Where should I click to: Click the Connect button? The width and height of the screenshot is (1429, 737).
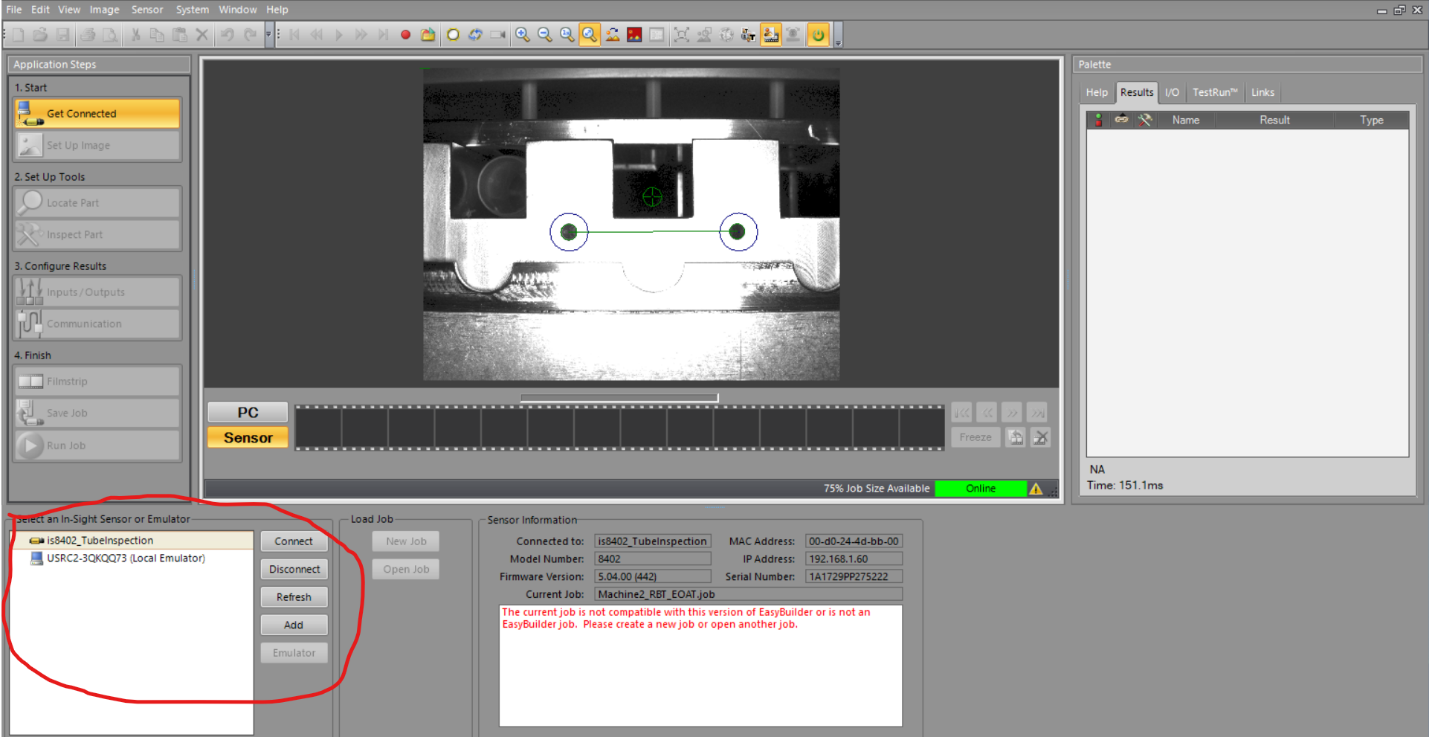click(294, 541)
